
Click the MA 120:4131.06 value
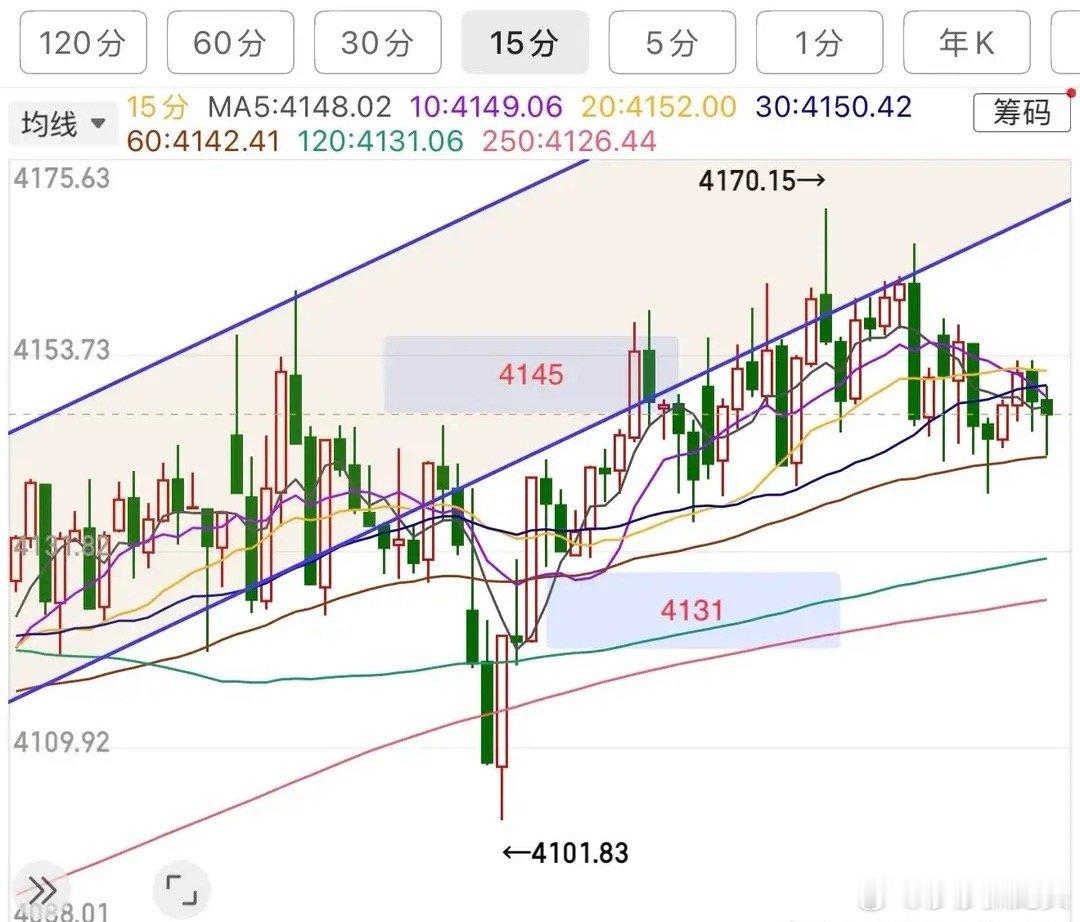(x=380, y=142)
